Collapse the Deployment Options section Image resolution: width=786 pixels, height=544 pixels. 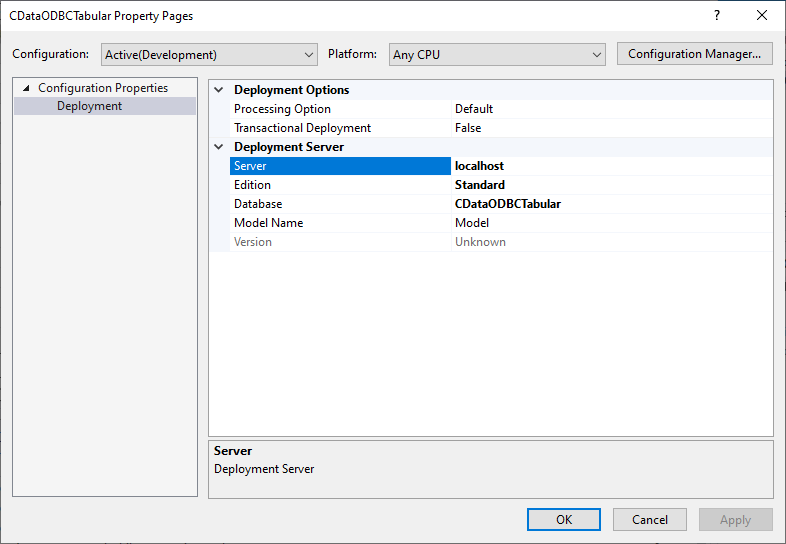(219, 90)
